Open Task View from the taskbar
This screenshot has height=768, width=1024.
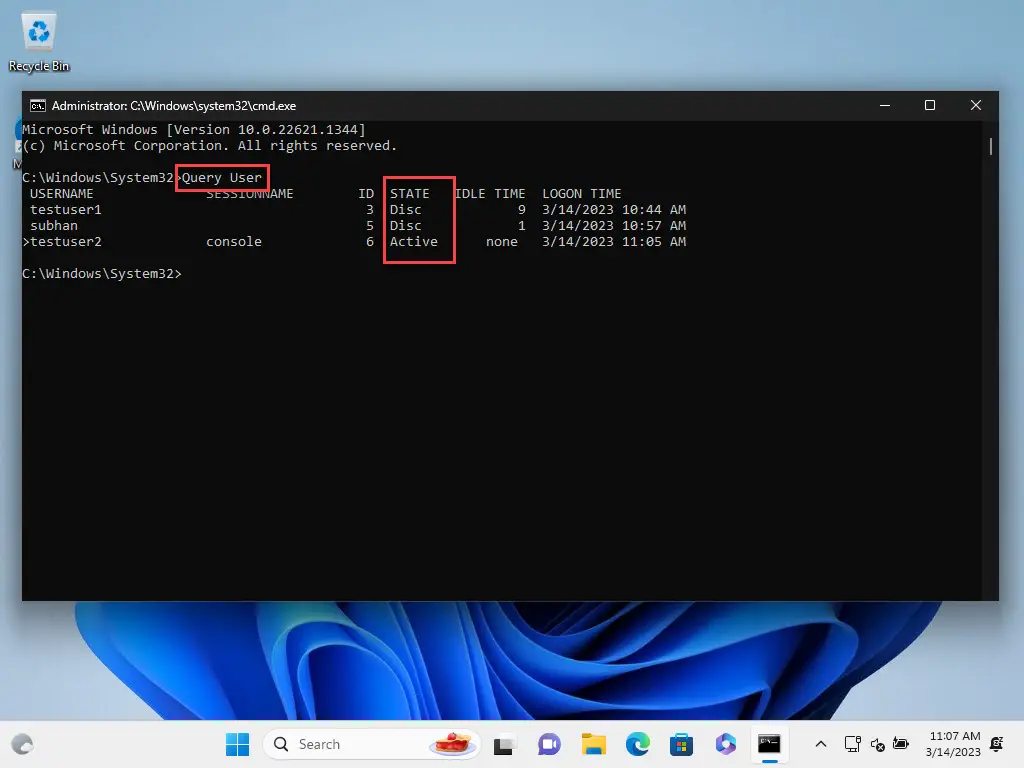[x=504, y=744]
